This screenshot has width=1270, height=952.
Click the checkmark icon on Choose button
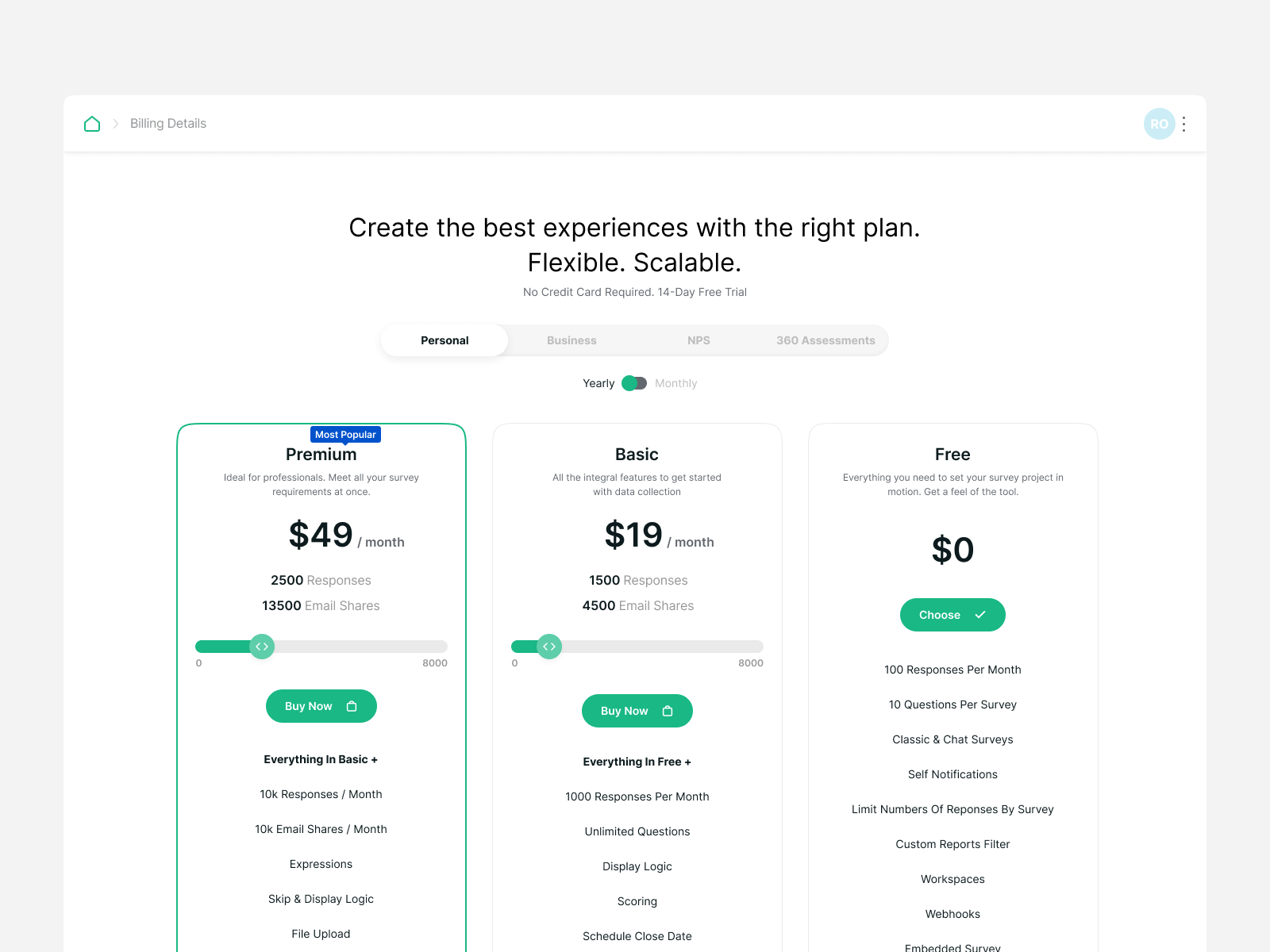pos(980,615)
